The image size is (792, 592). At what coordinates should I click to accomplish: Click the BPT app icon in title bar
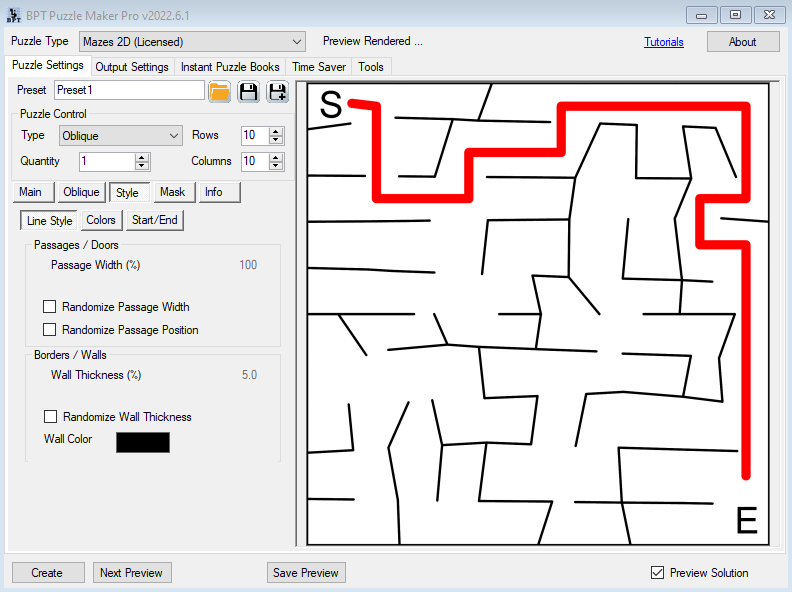coord(14,15)
